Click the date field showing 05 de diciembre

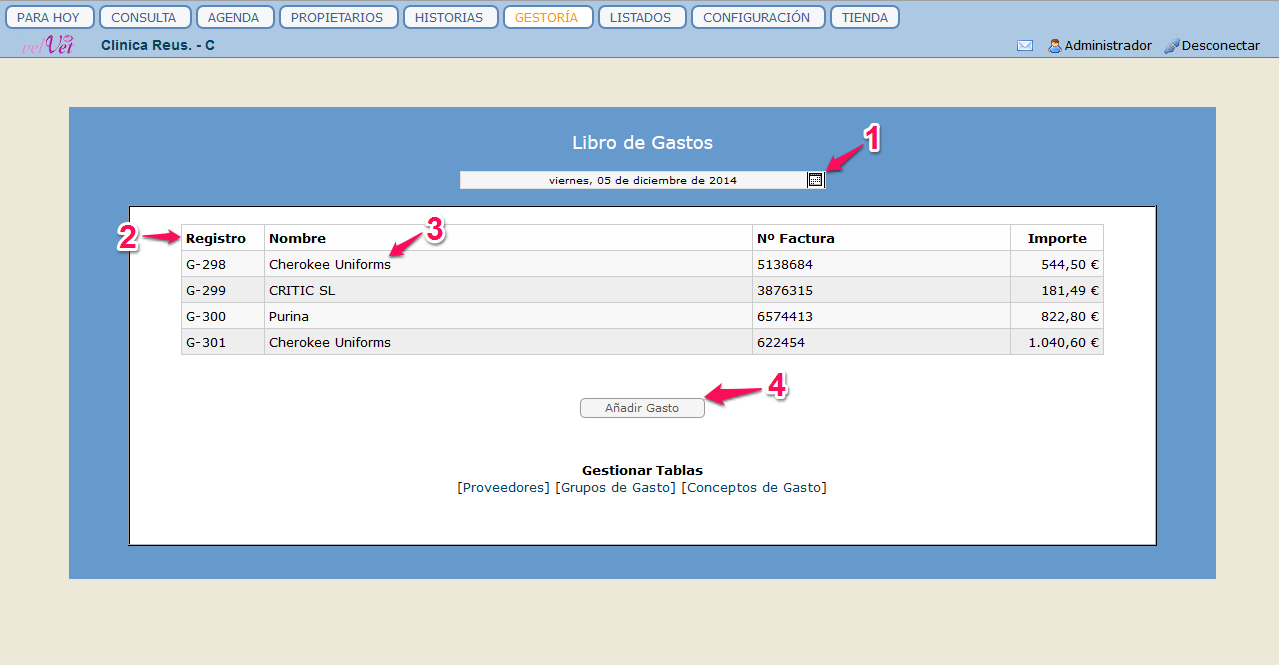click(633, 180)
